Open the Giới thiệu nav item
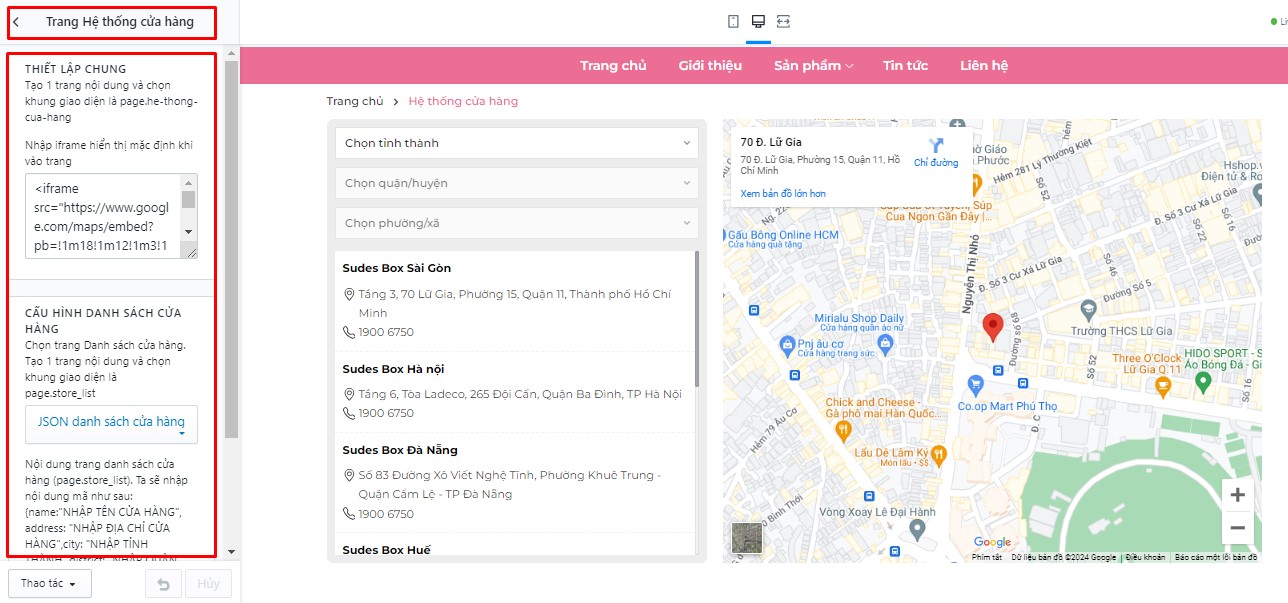The width and height of the screenshot is (1288, 603). pos(710,65)
